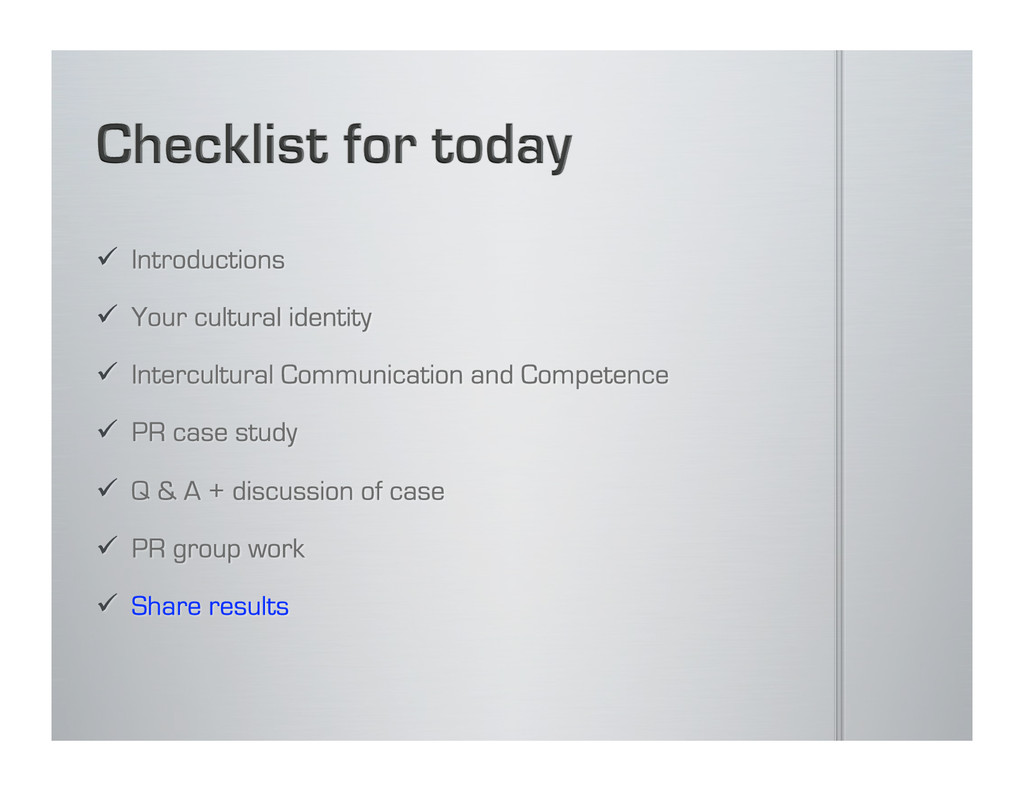
Task: Click the word results in blue link
Action: pyautogui.click(x=249, y=606)
